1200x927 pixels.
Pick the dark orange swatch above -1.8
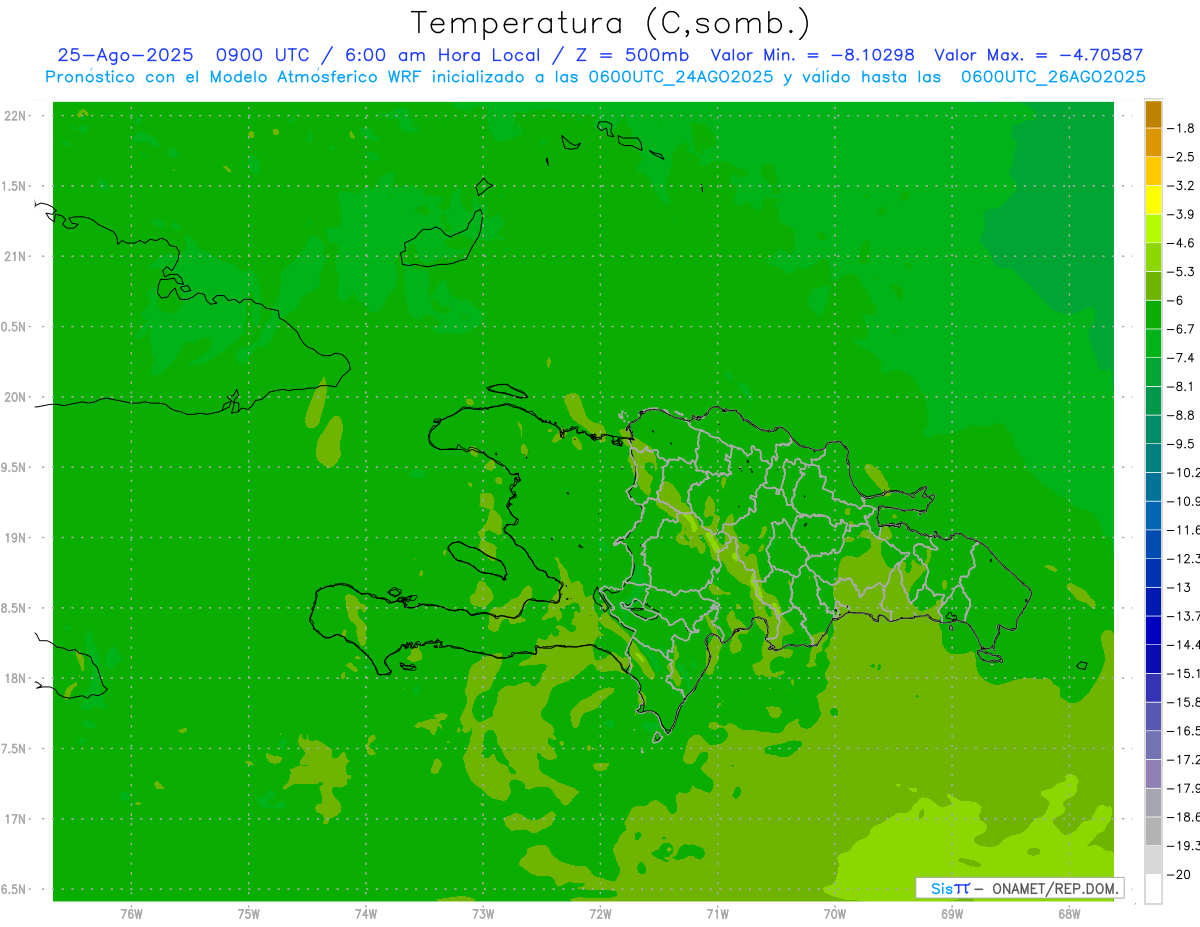click(1153, 114)
